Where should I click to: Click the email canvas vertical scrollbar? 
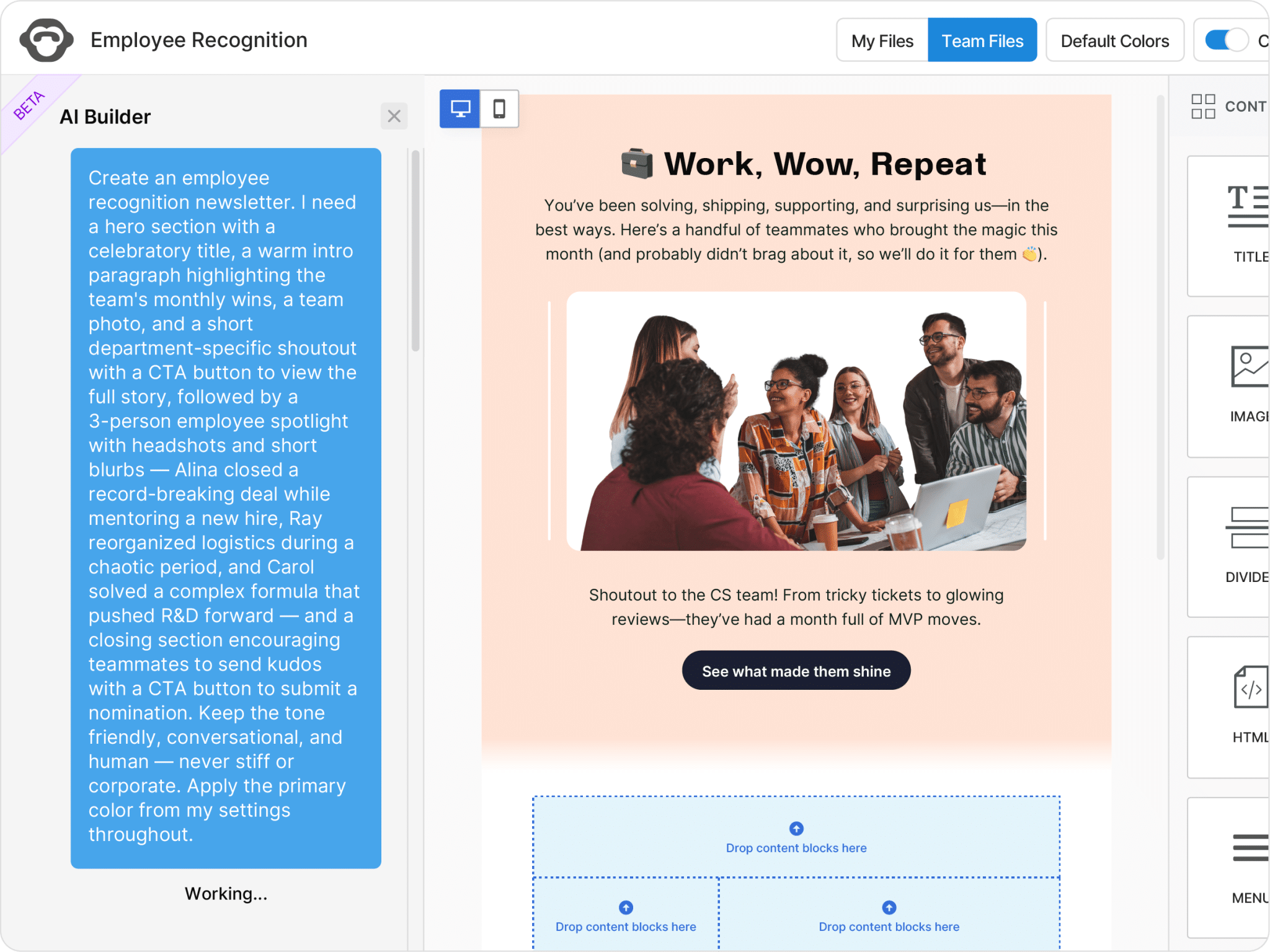[1160, 327]
